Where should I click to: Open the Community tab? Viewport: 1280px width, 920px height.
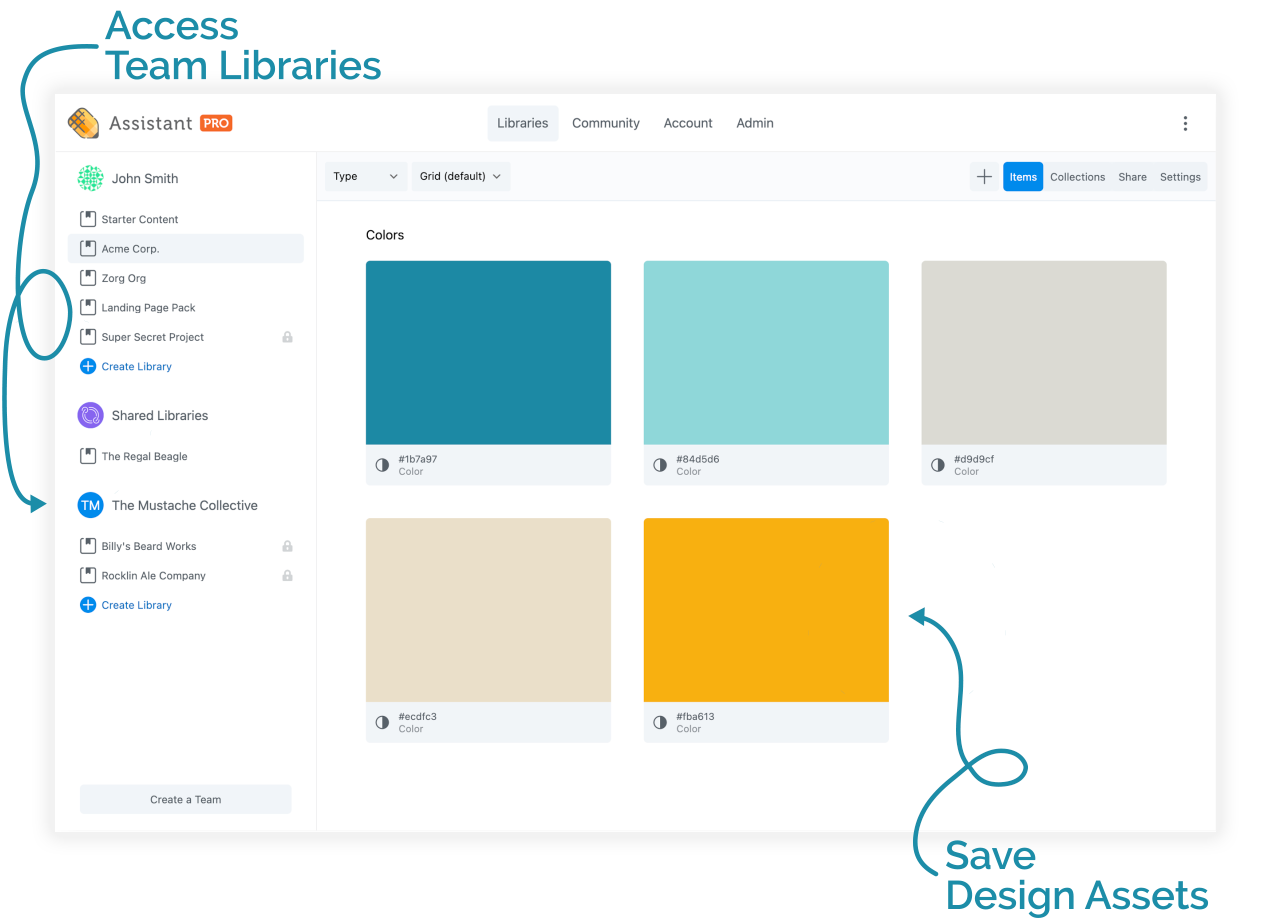[x=606, y=123]
